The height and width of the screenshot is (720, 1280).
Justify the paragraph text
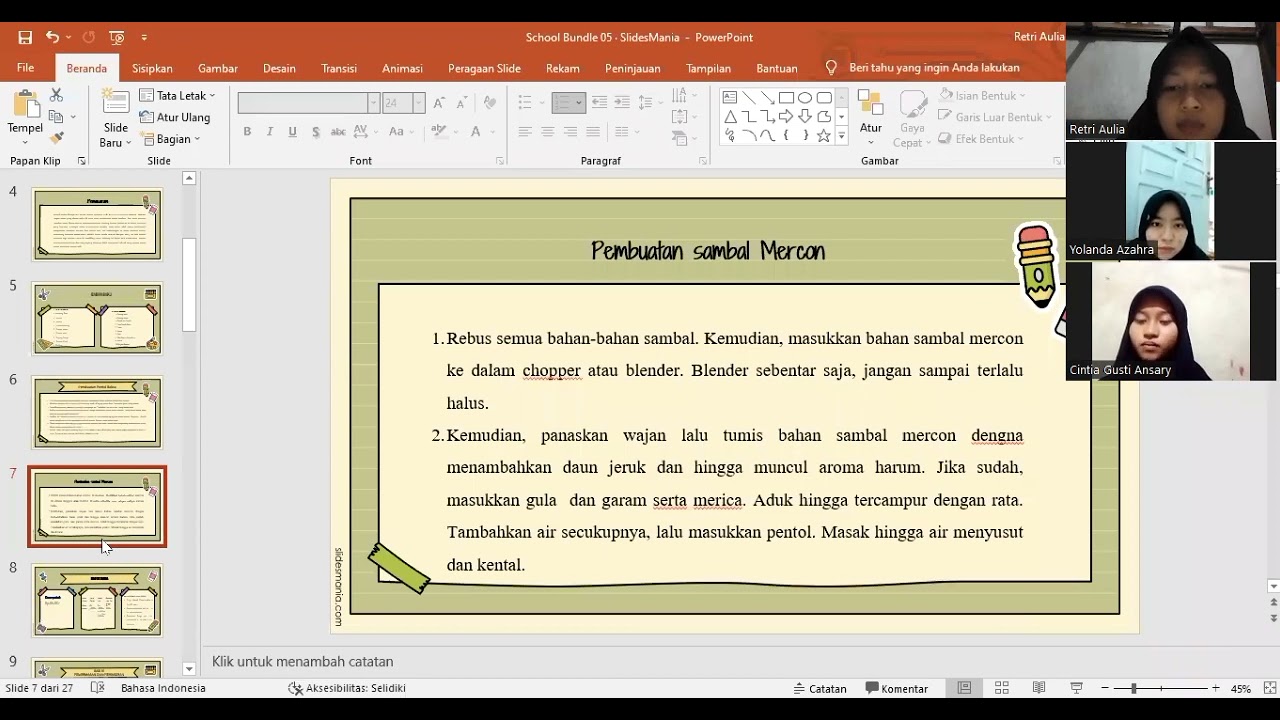pyautogui.click(x=593, y=132)
